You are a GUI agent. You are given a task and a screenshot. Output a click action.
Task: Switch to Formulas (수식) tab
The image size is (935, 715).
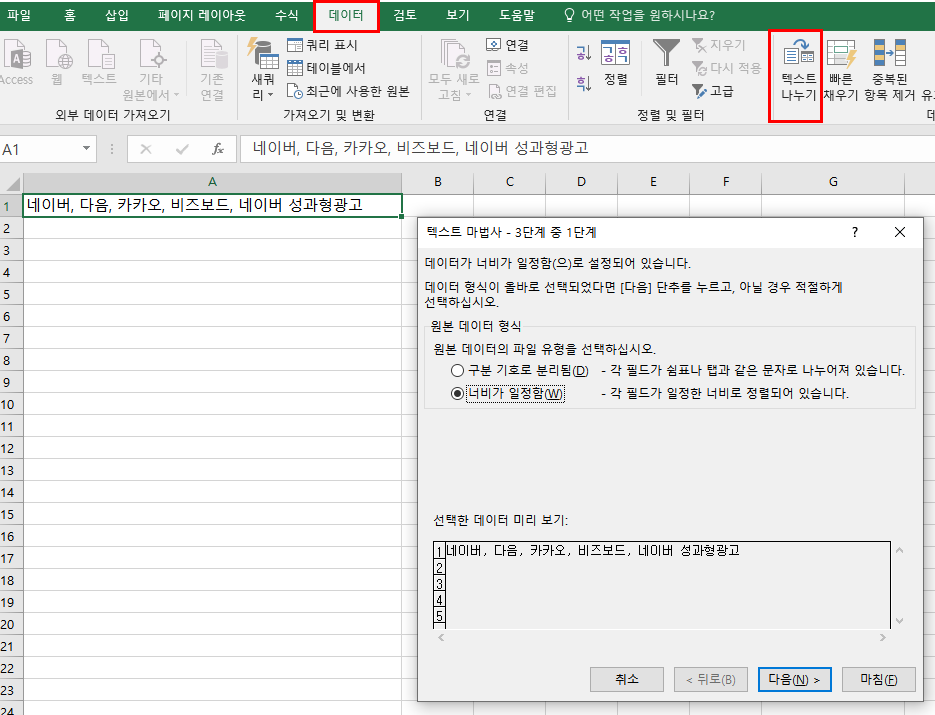point(286,15)
